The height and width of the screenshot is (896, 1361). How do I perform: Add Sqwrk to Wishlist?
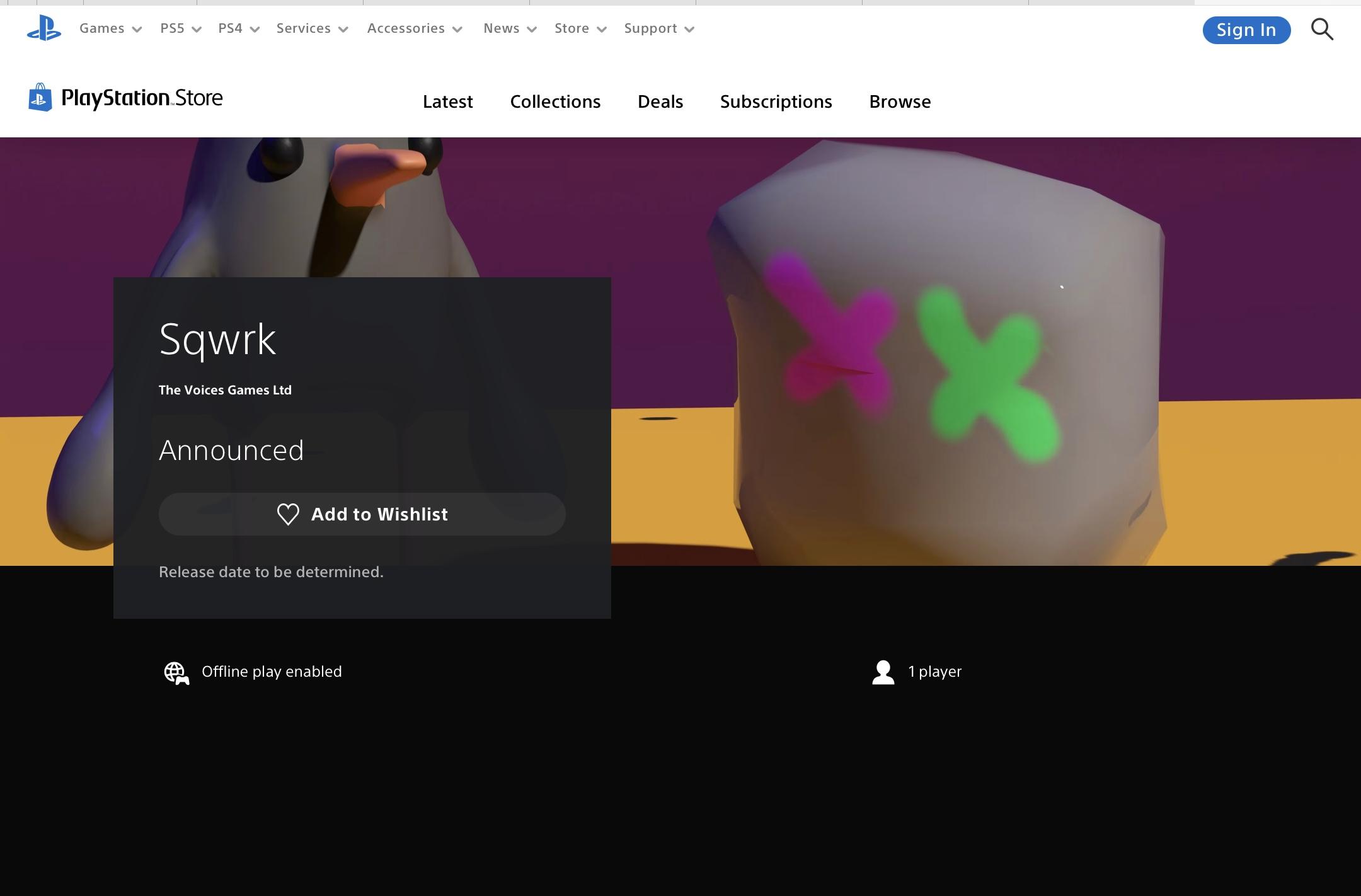click(x=362, y=514)
